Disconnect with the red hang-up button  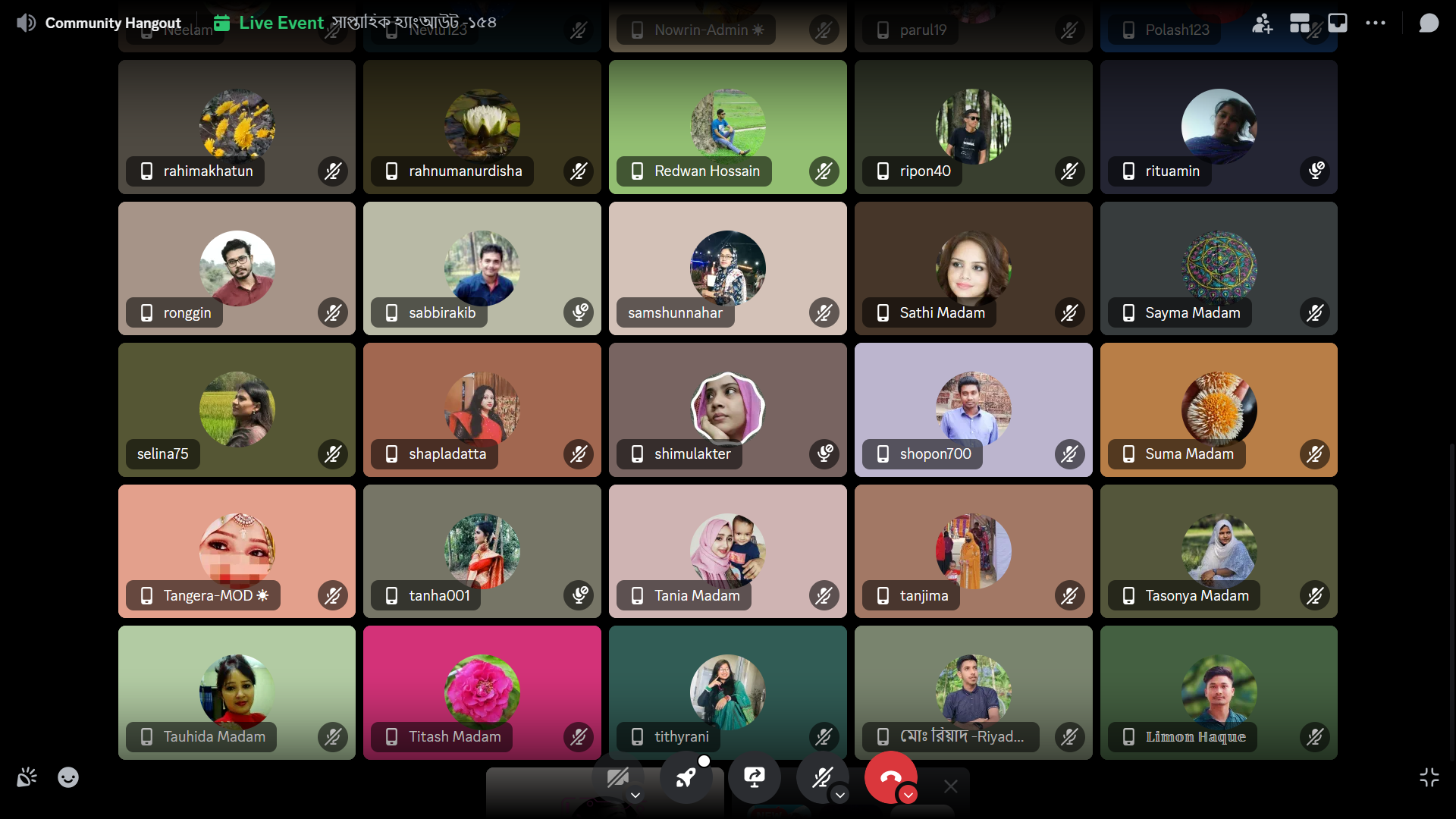(x=889, y=777)
